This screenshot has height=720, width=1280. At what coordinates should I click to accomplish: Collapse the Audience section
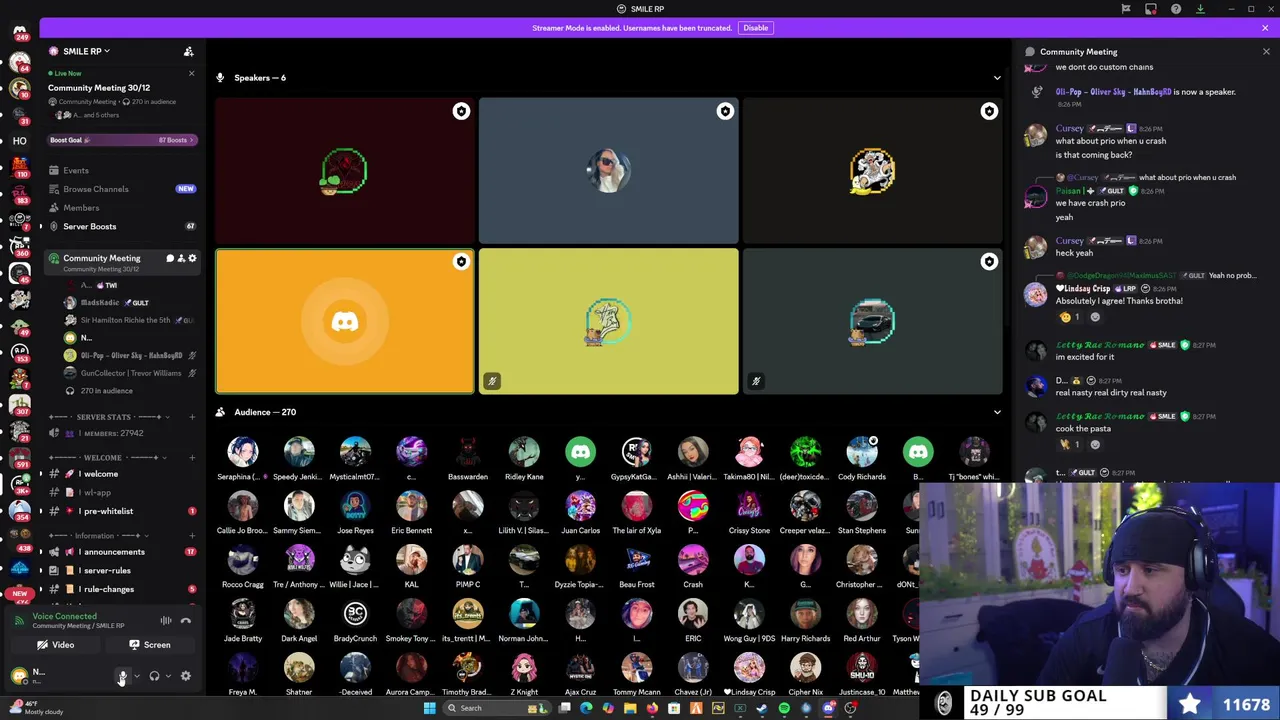(996, 412)
